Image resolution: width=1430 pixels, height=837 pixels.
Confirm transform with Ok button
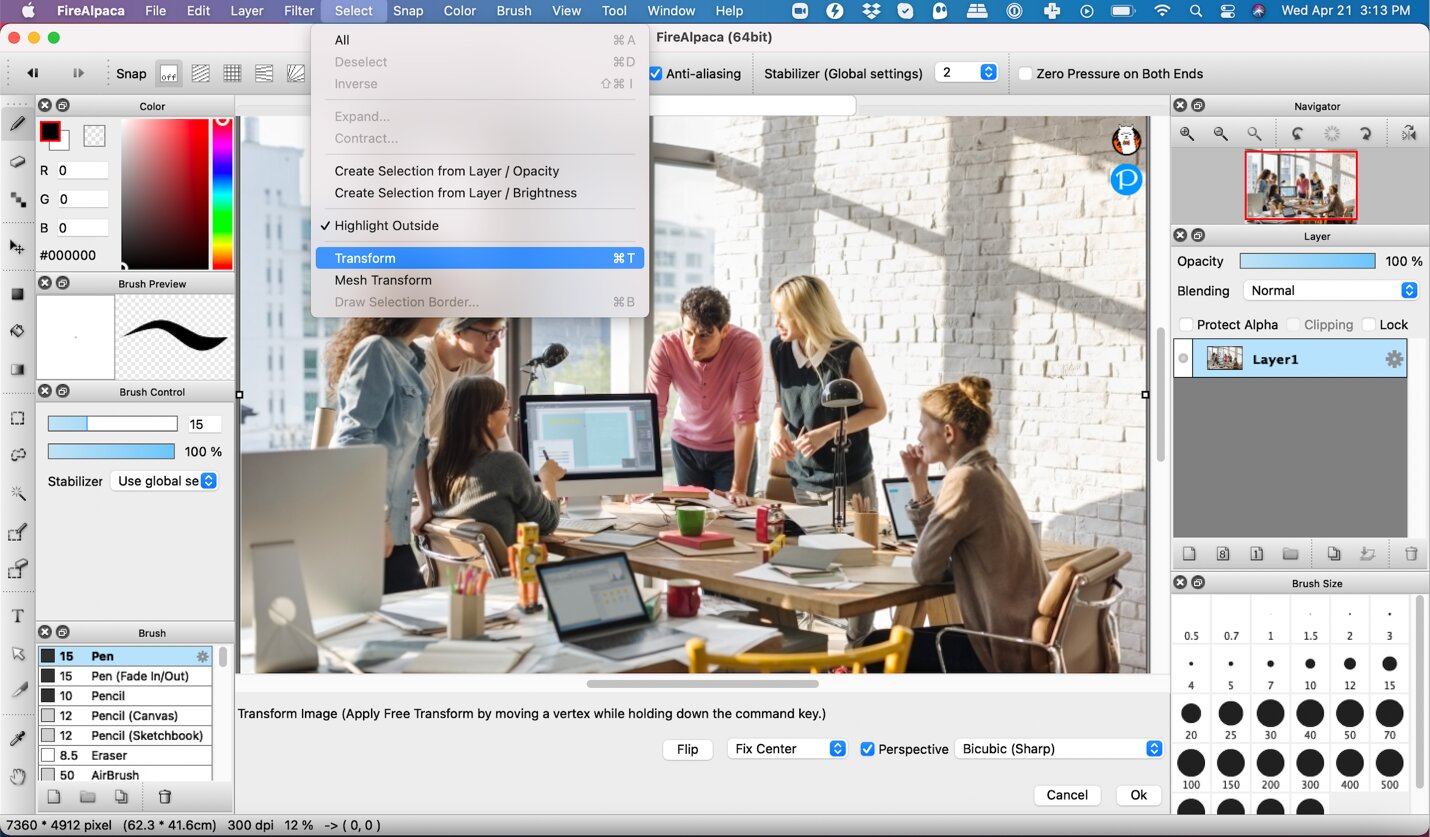click(1138, 795)
